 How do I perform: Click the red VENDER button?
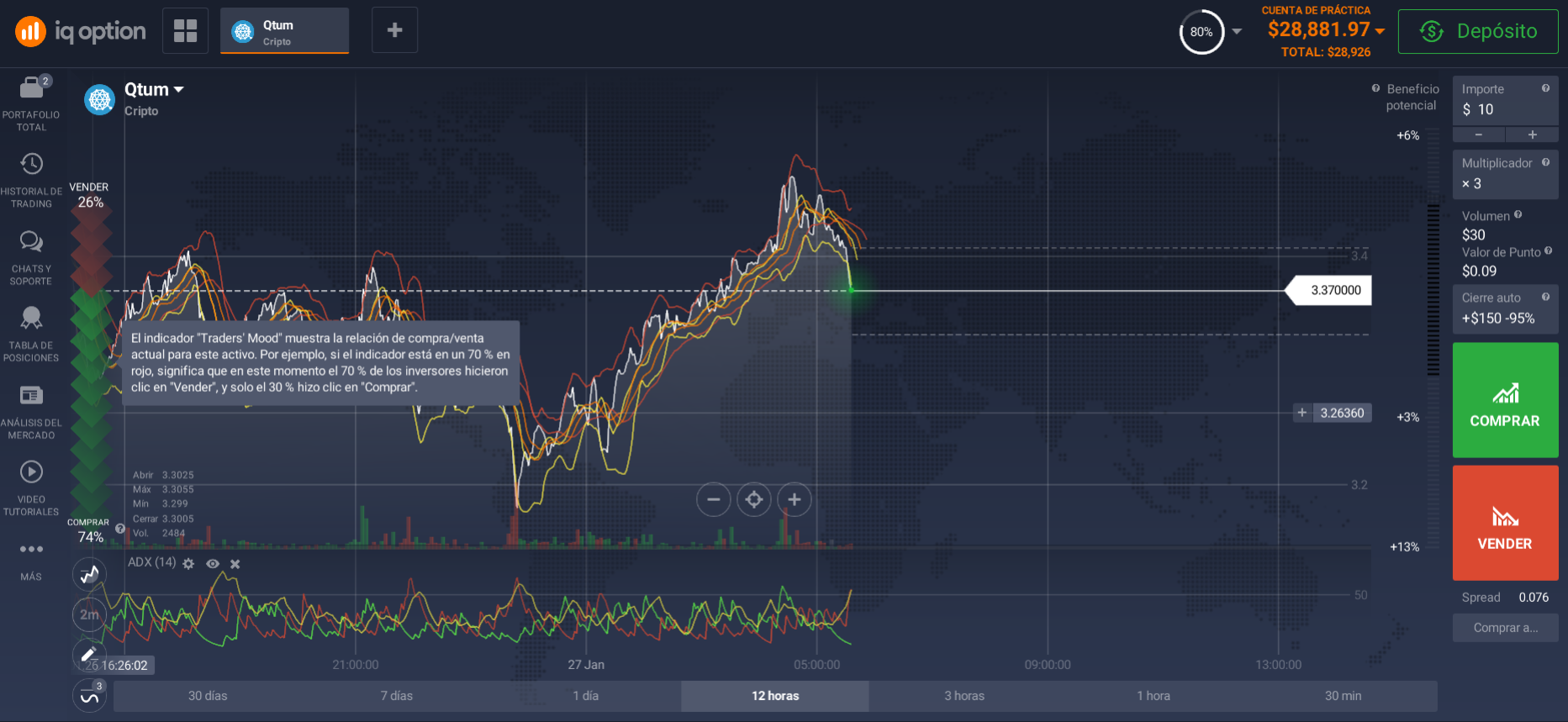pyautogui.click(x=1505, y=523)
